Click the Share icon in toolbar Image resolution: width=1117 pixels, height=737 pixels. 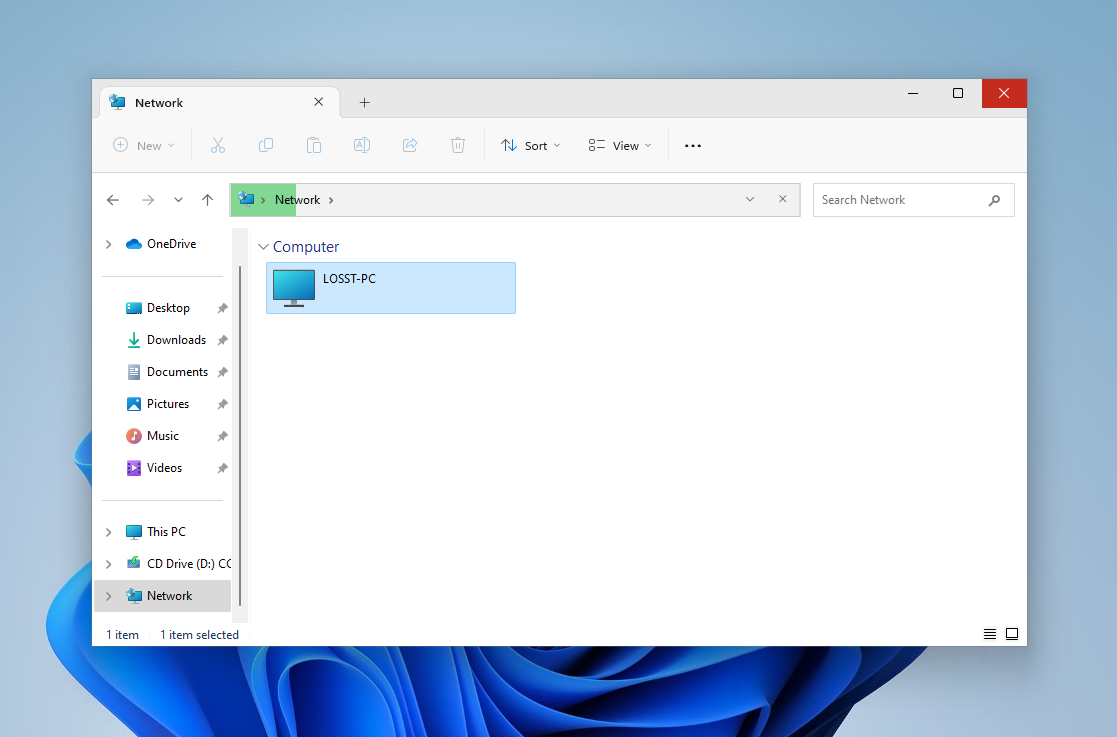(x=410, y=145)
